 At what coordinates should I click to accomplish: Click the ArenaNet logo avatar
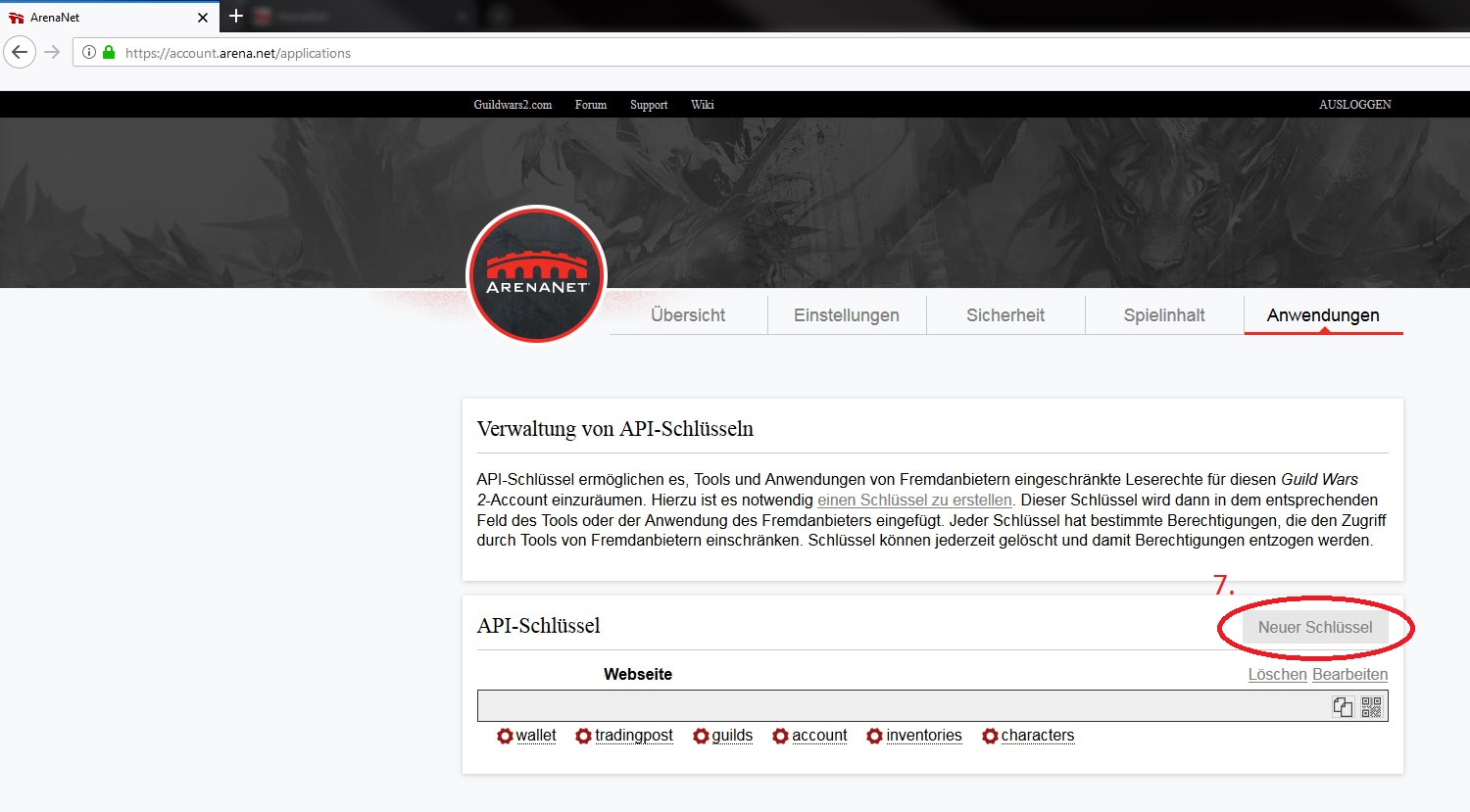536,275
